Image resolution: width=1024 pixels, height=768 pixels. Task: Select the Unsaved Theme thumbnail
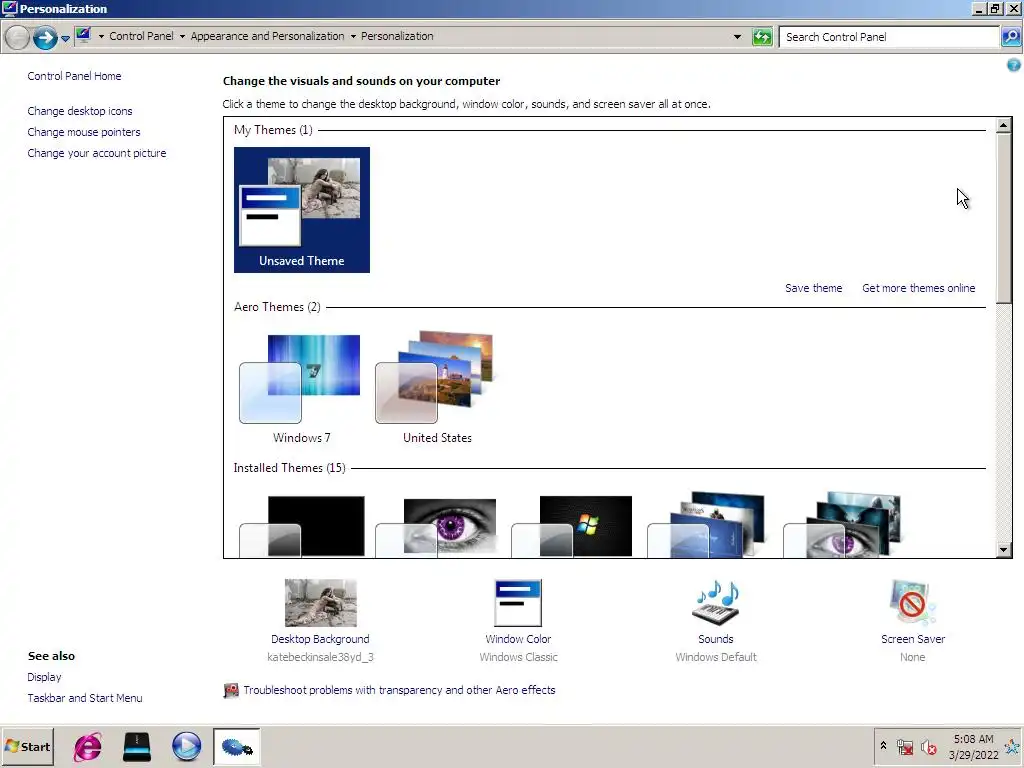click(x=302, y=210)
